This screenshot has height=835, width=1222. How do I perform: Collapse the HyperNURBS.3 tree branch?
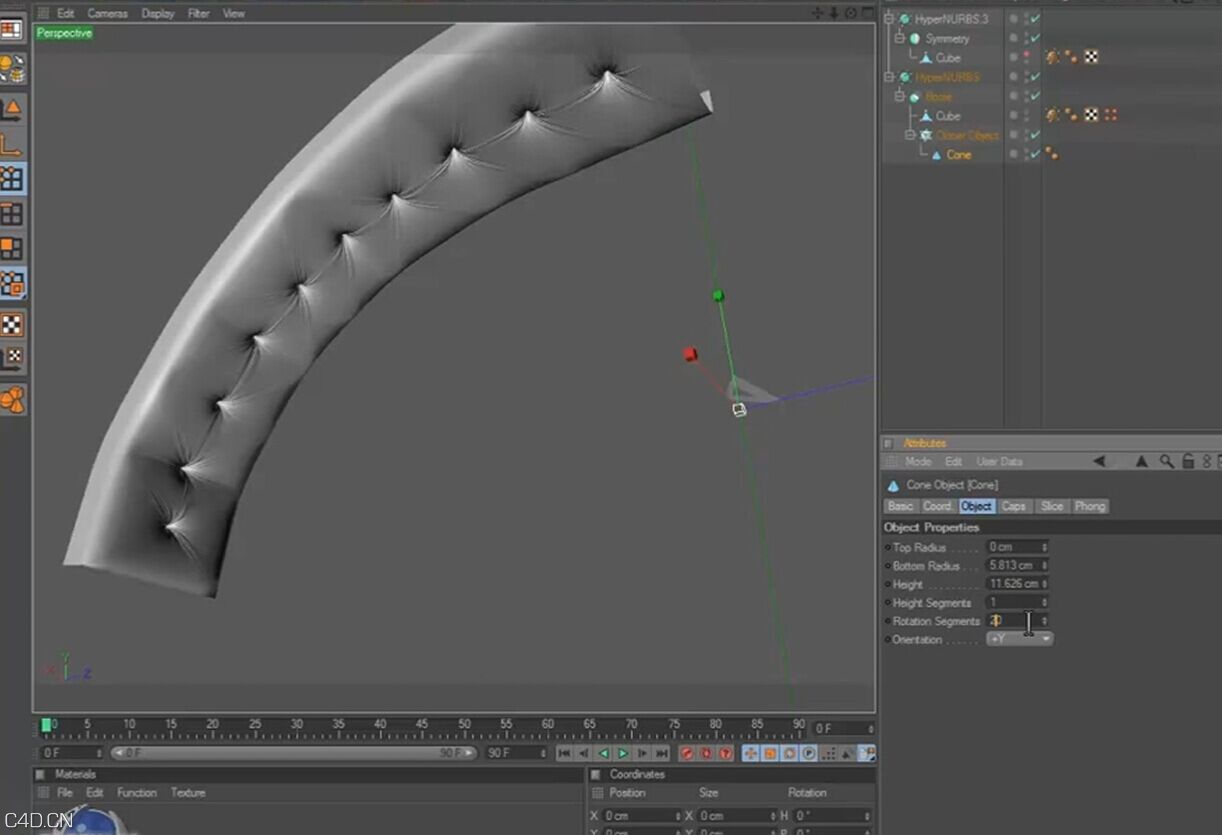pyautogui.click(x=888, y=19)
